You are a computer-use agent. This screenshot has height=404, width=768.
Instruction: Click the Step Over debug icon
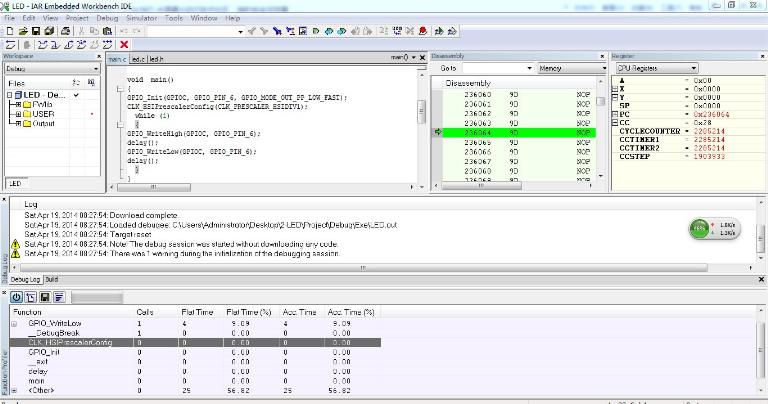pos(43,45)
